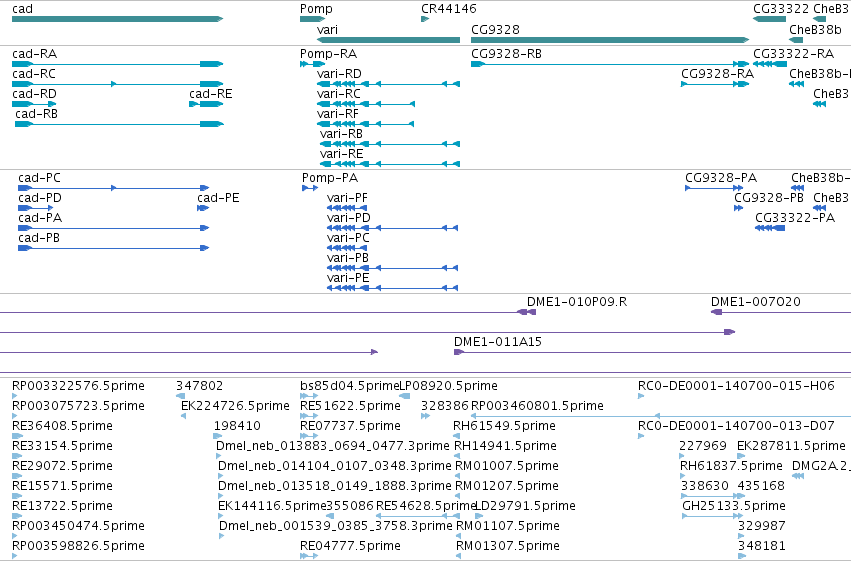The width and height of the screenshot is (851, 561).
Task: Select BAC clone DME1-010P09.R label
Action: tap(577, 302)
